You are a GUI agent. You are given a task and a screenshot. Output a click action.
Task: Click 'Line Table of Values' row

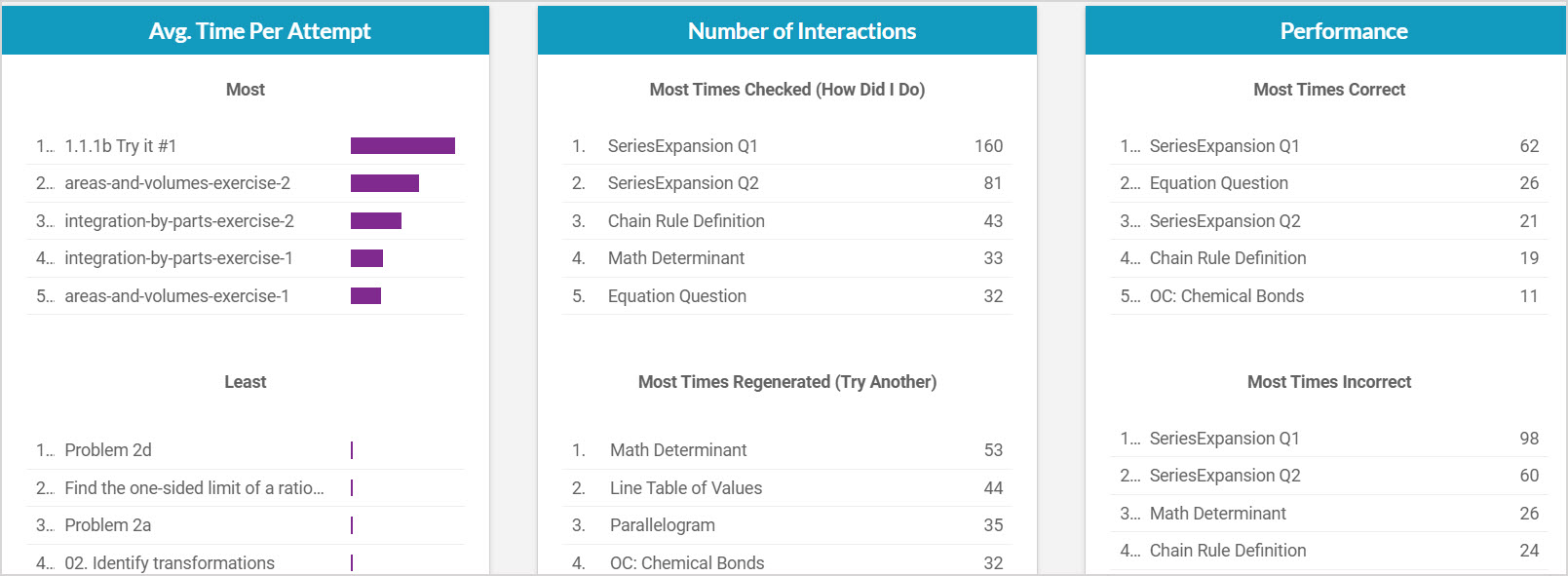point(686,488)
